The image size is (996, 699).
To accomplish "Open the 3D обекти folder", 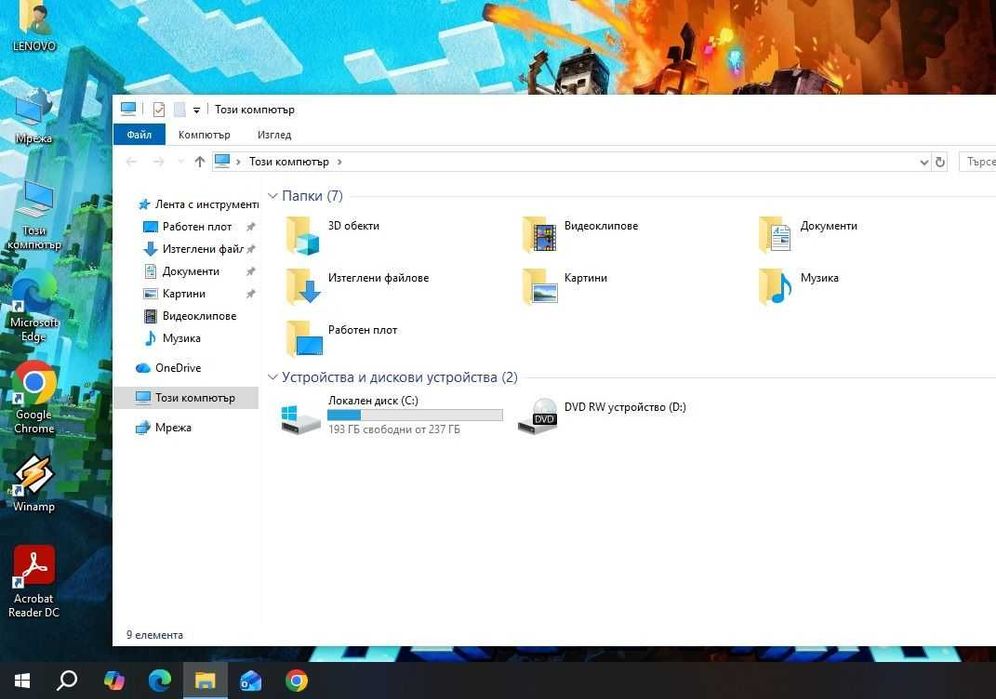I will [x=332, y=234].
